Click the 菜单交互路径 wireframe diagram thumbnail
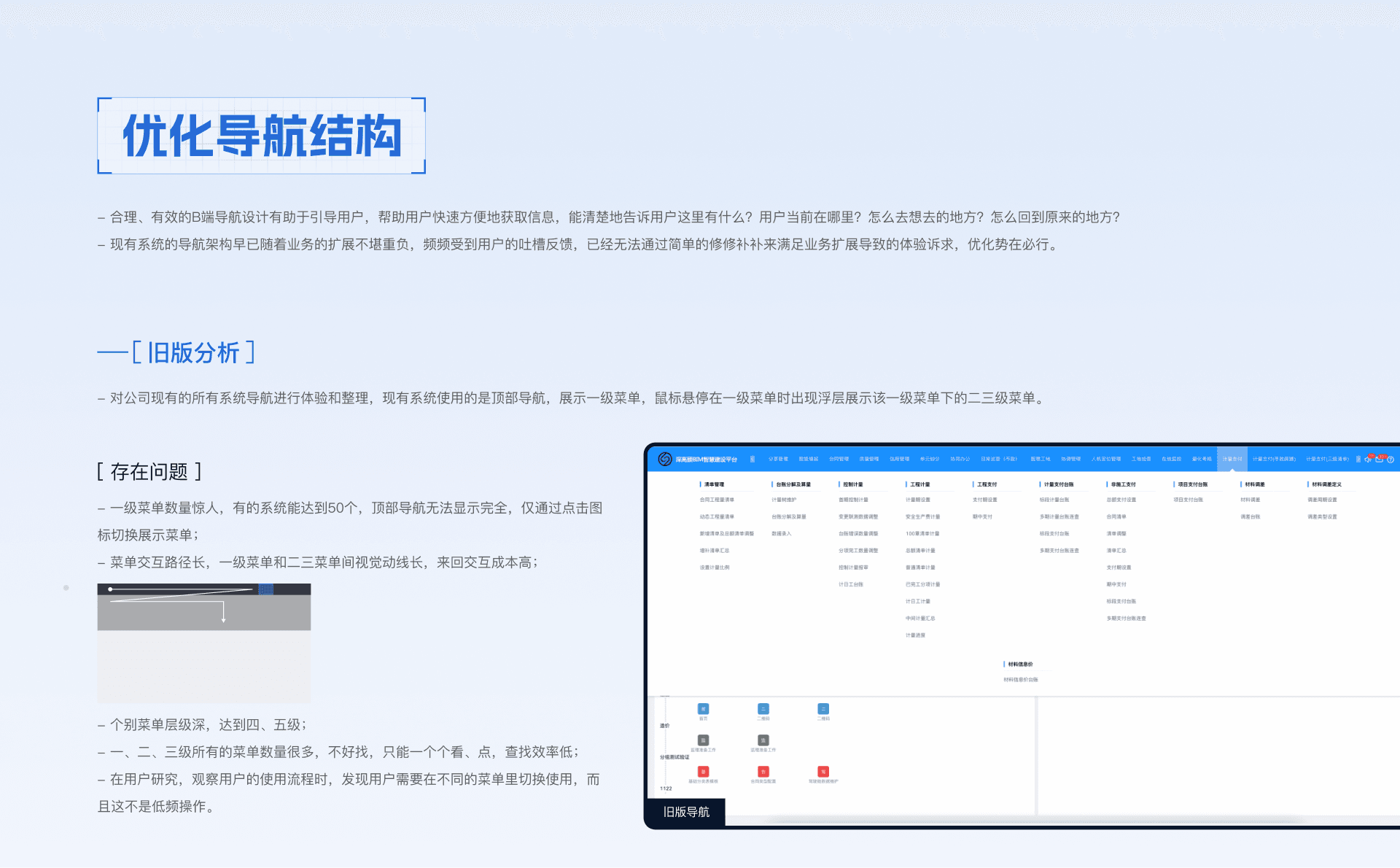The image size is (1400, 868). click(x=204, y=643)
